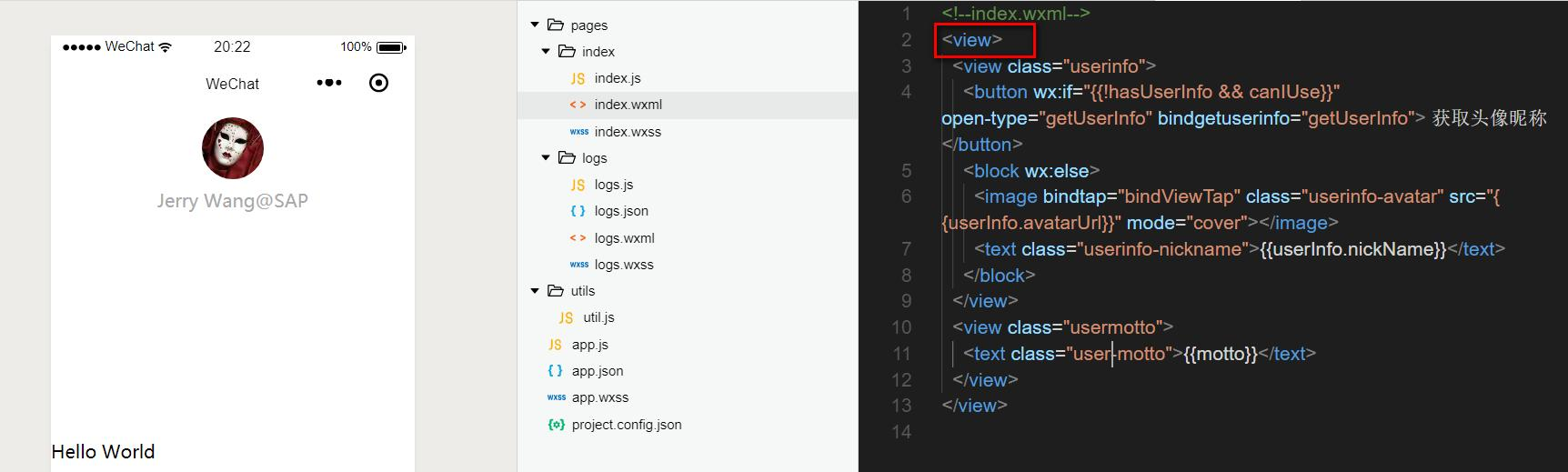Click the three-dots menu icon in simulator
The image size is (1568, 472).
328,83
